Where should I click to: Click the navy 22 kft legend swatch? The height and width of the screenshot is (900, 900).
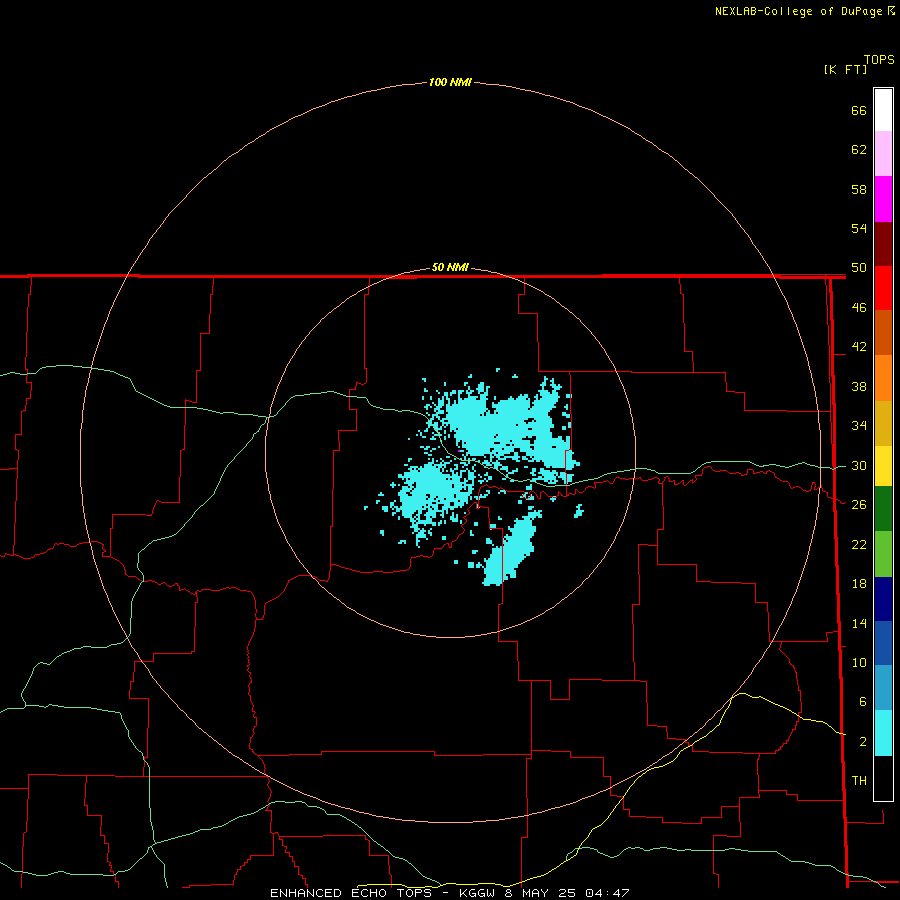883,599
